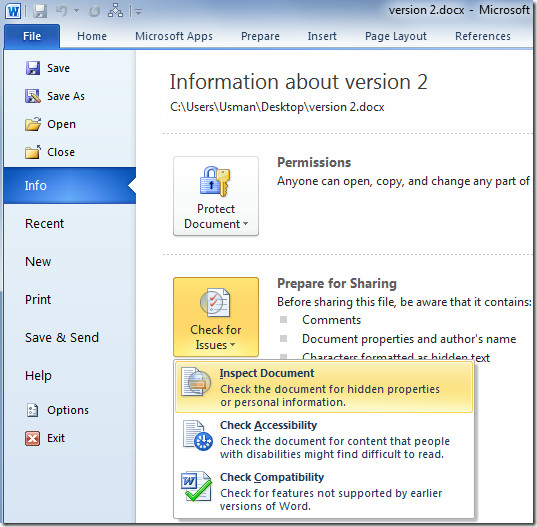Open the References ribbon tab
The height and width of the screenshot is (527, 537).
(x=483, y=36)
